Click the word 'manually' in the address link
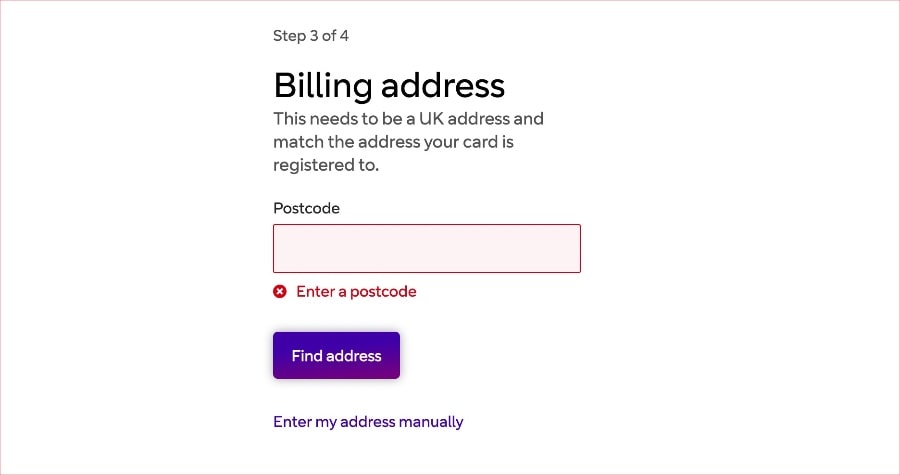900x475 pixels. (x=431, y=422)
